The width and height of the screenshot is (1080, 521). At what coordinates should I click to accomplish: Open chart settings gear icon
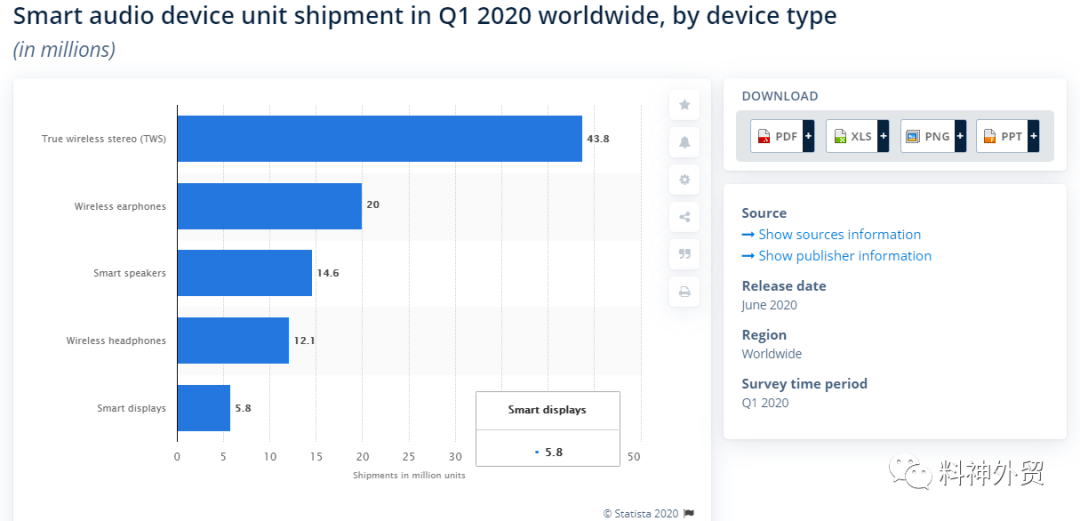685,180
